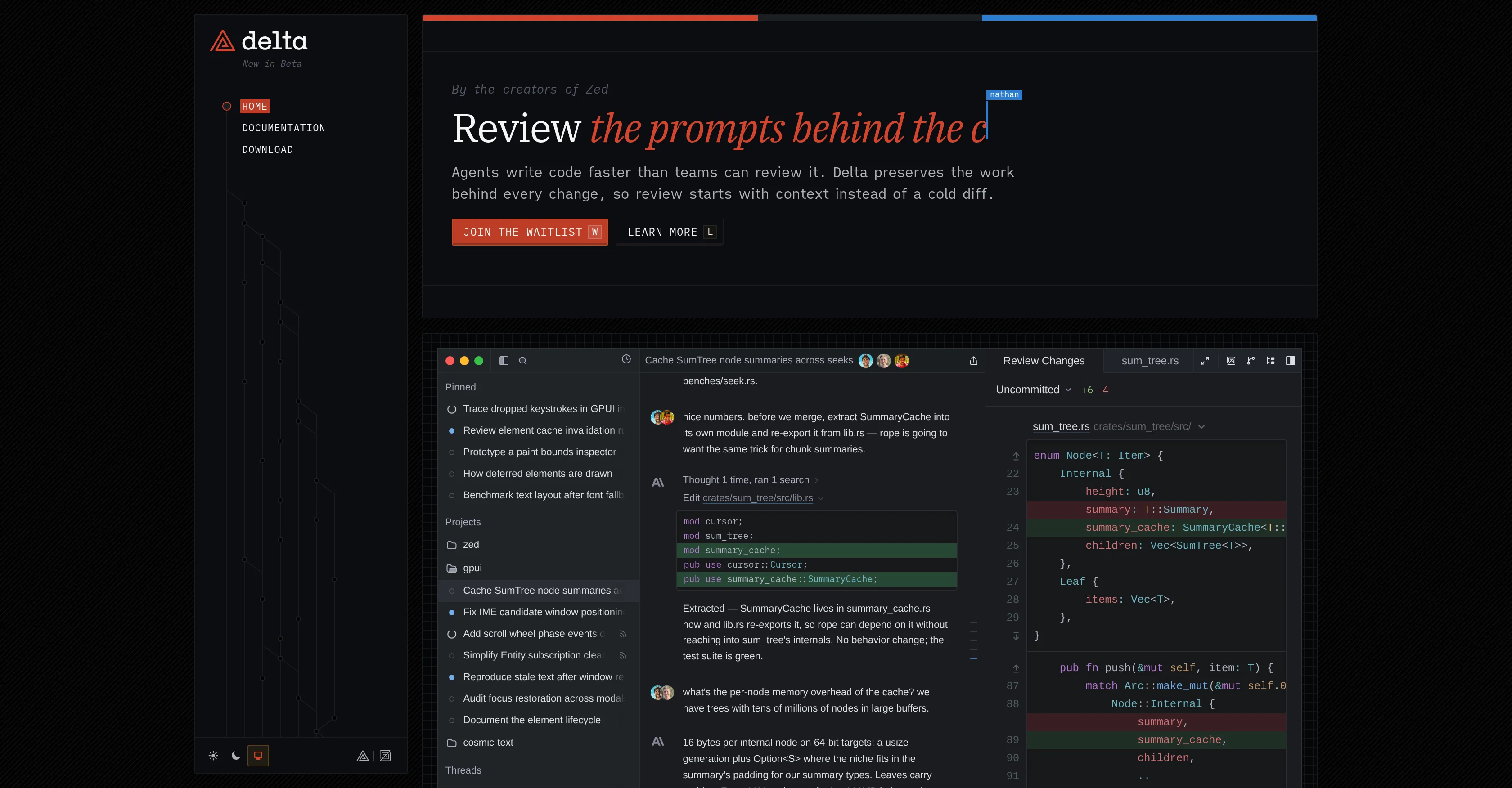Open the cosmic-text project folder
The image size is (1512, 788).
538,743
